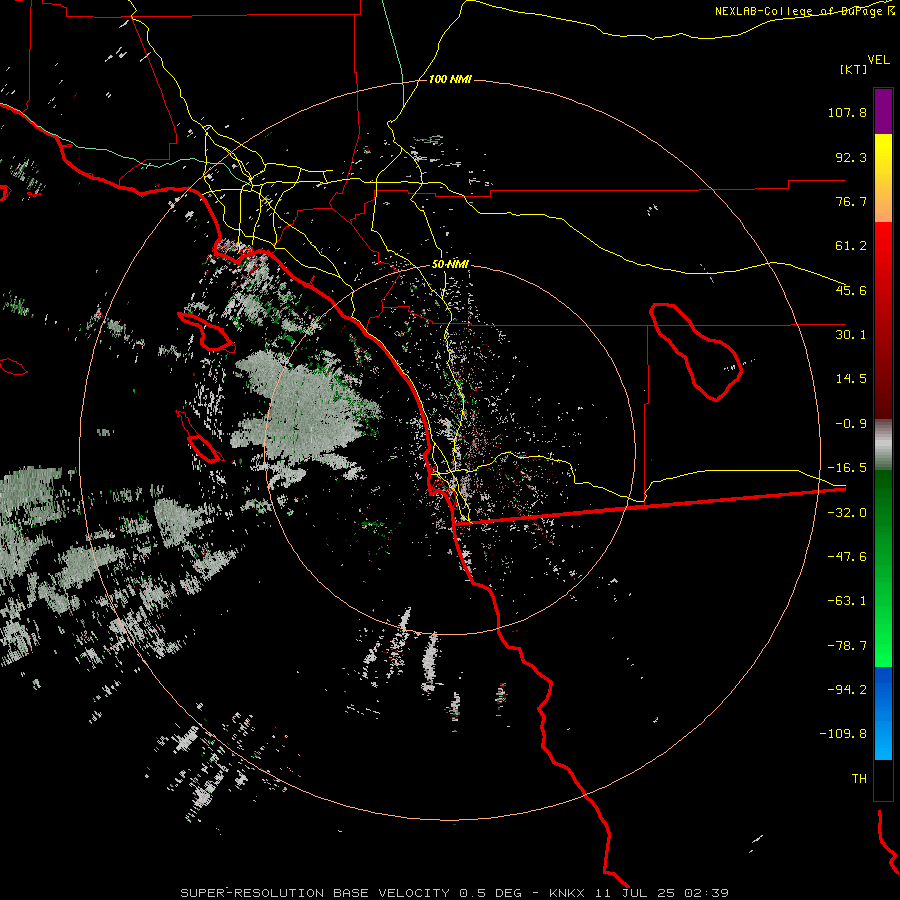Click the 11 JUL 25 02:39 timestamp

coord(661,893)
